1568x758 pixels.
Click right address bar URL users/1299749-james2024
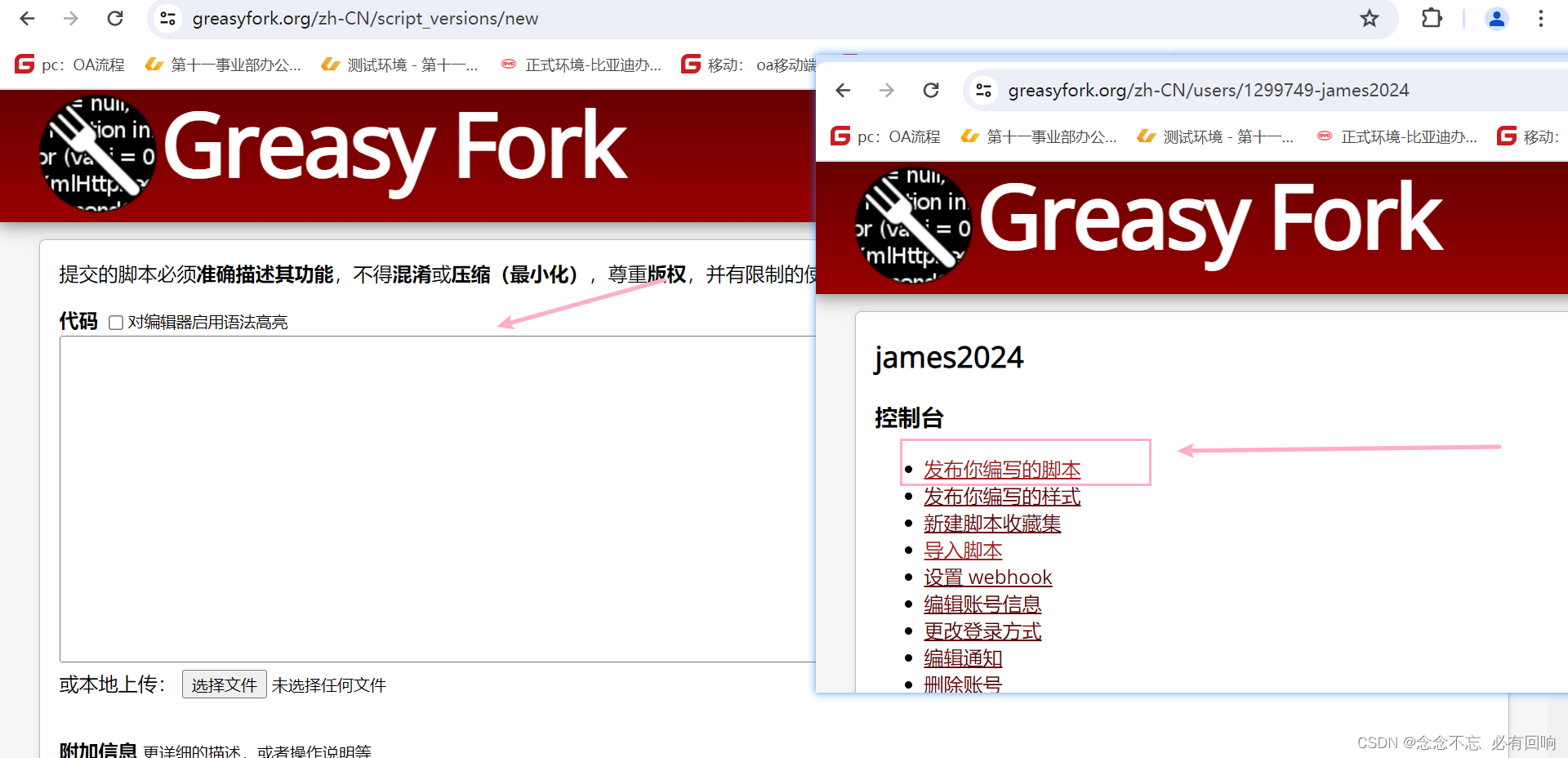1209,90
